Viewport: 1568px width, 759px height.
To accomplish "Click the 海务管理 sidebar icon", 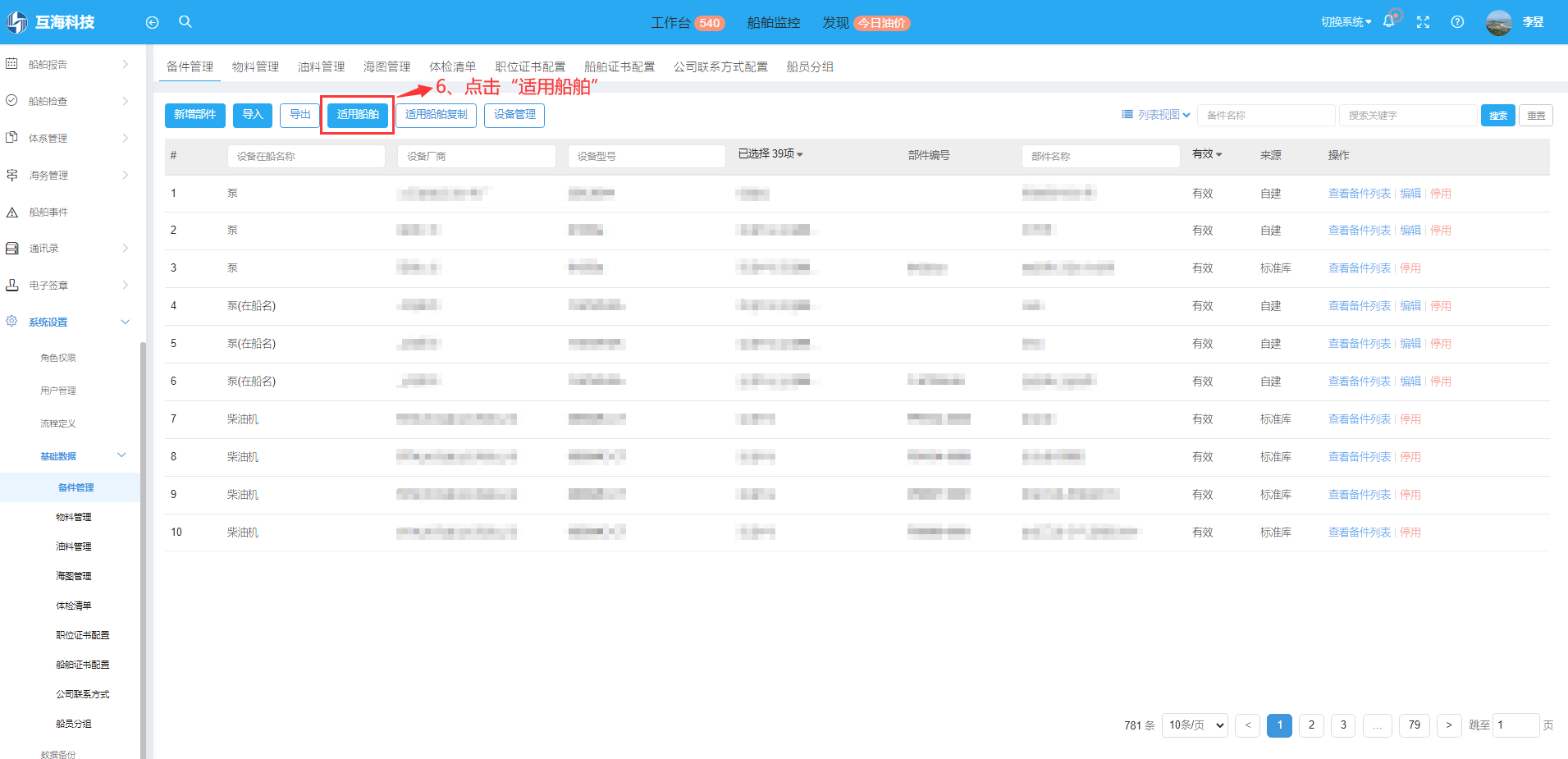I will pyautogui.click(x=11, y=175).
